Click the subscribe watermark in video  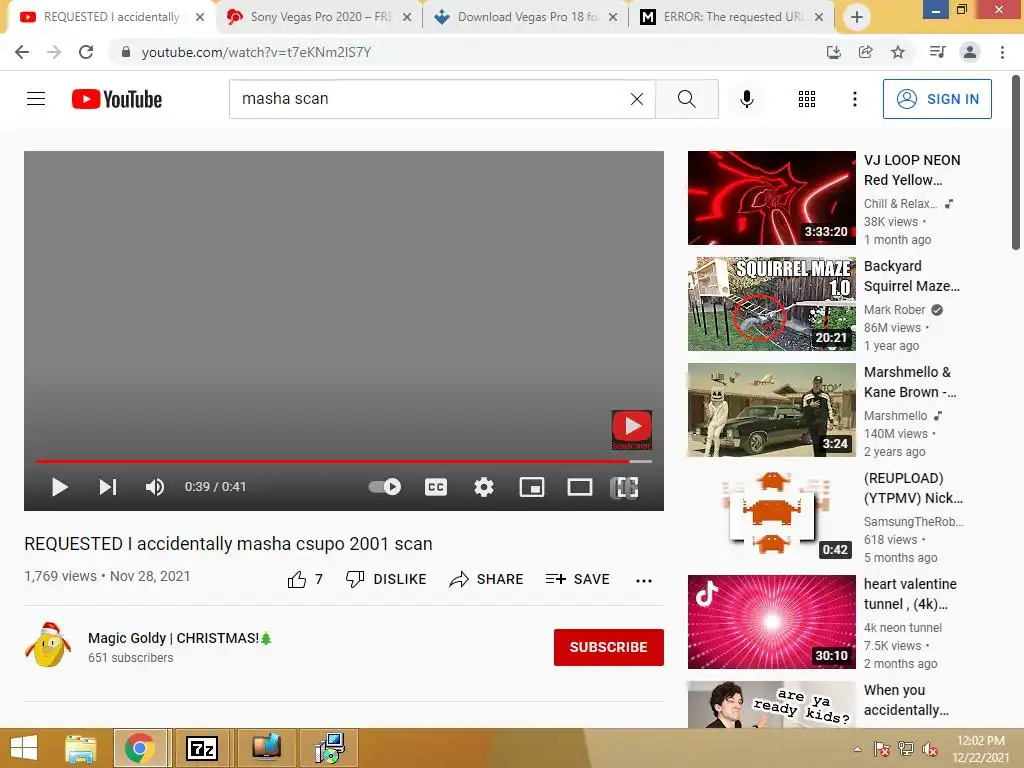tap(632, 430)
